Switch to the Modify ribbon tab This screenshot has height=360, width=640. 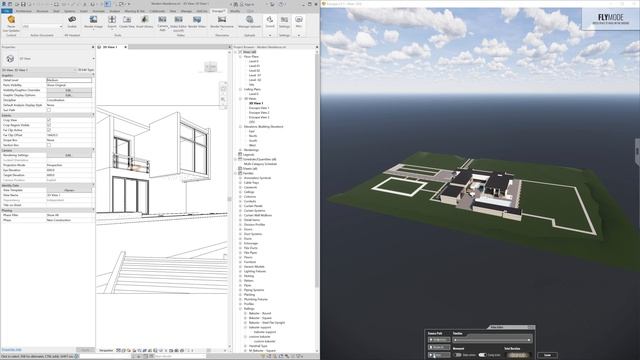coord(235,11)
